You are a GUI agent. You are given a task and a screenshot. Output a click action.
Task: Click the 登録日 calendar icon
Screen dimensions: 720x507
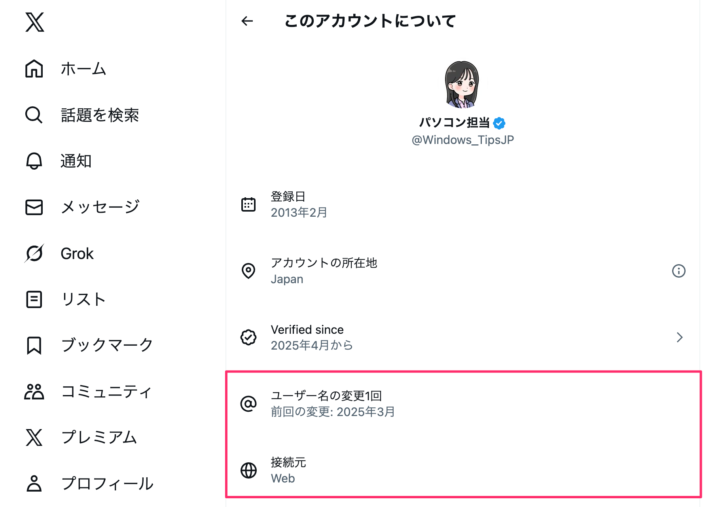(x=248, y=204)
